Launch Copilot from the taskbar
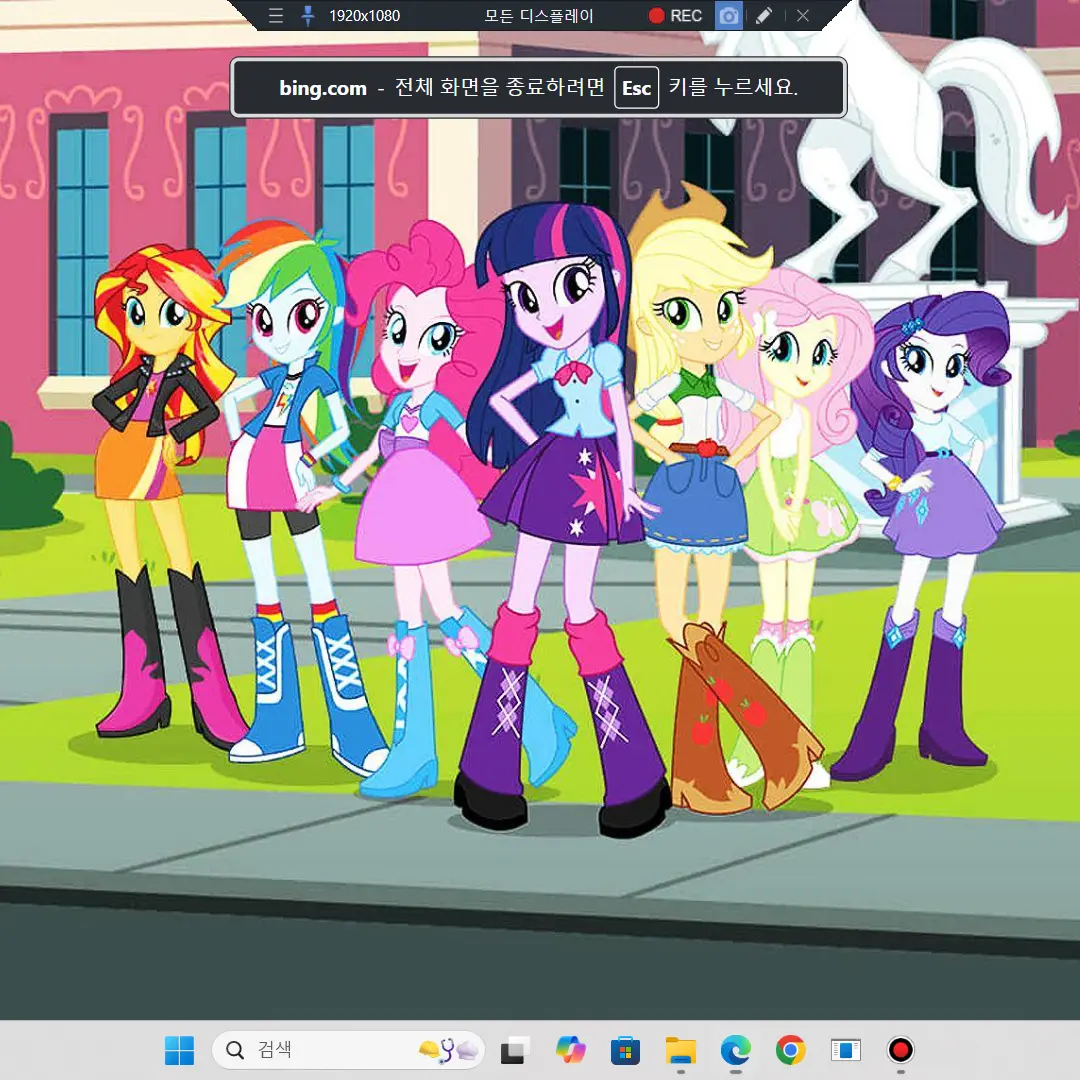Viewport: 1080px width, 1080px height. pos(570,1050)
